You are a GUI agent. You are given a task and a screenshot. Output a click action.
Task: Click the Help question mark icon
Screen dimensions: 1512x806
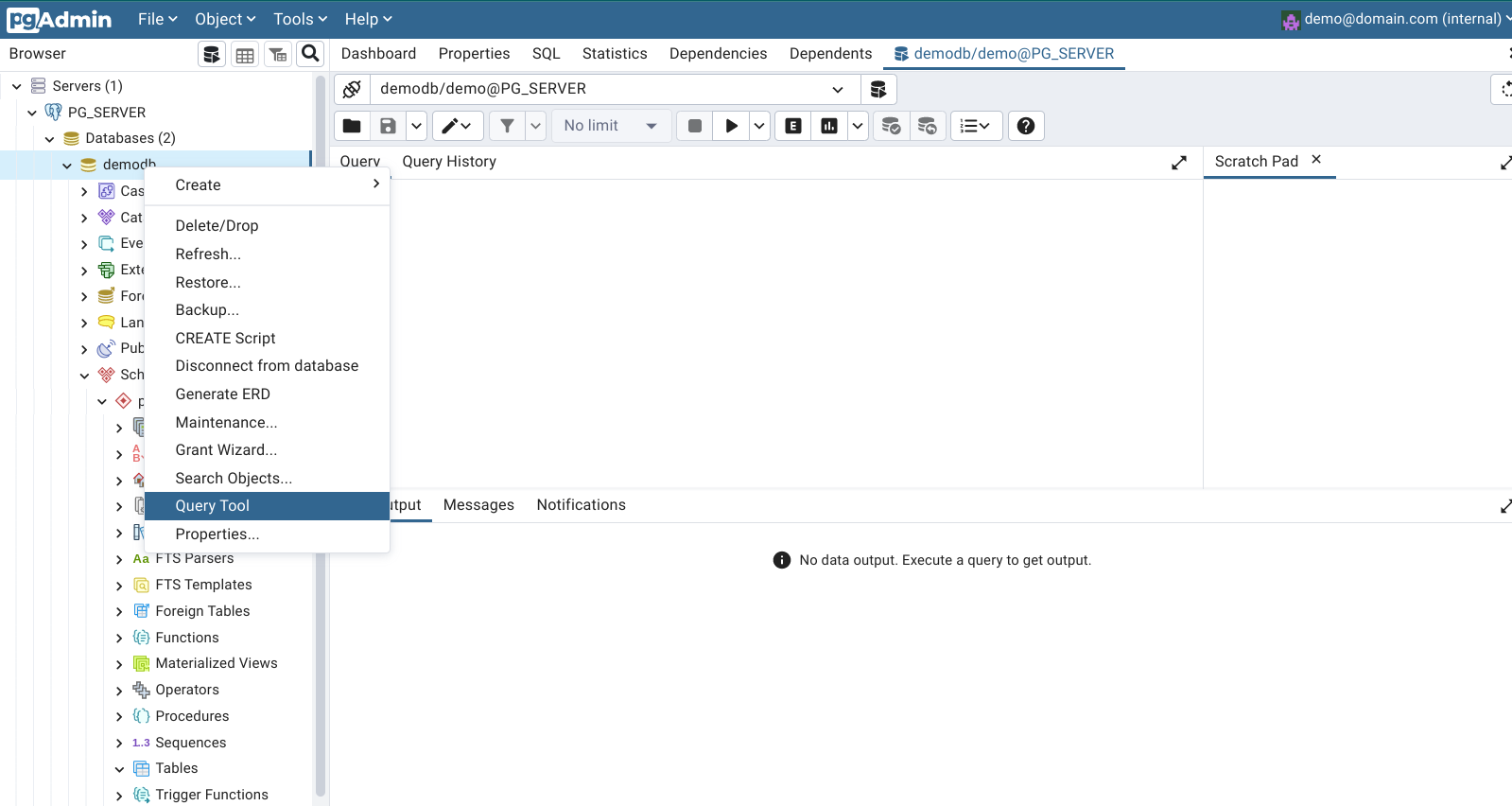[x=1026, y=126]
